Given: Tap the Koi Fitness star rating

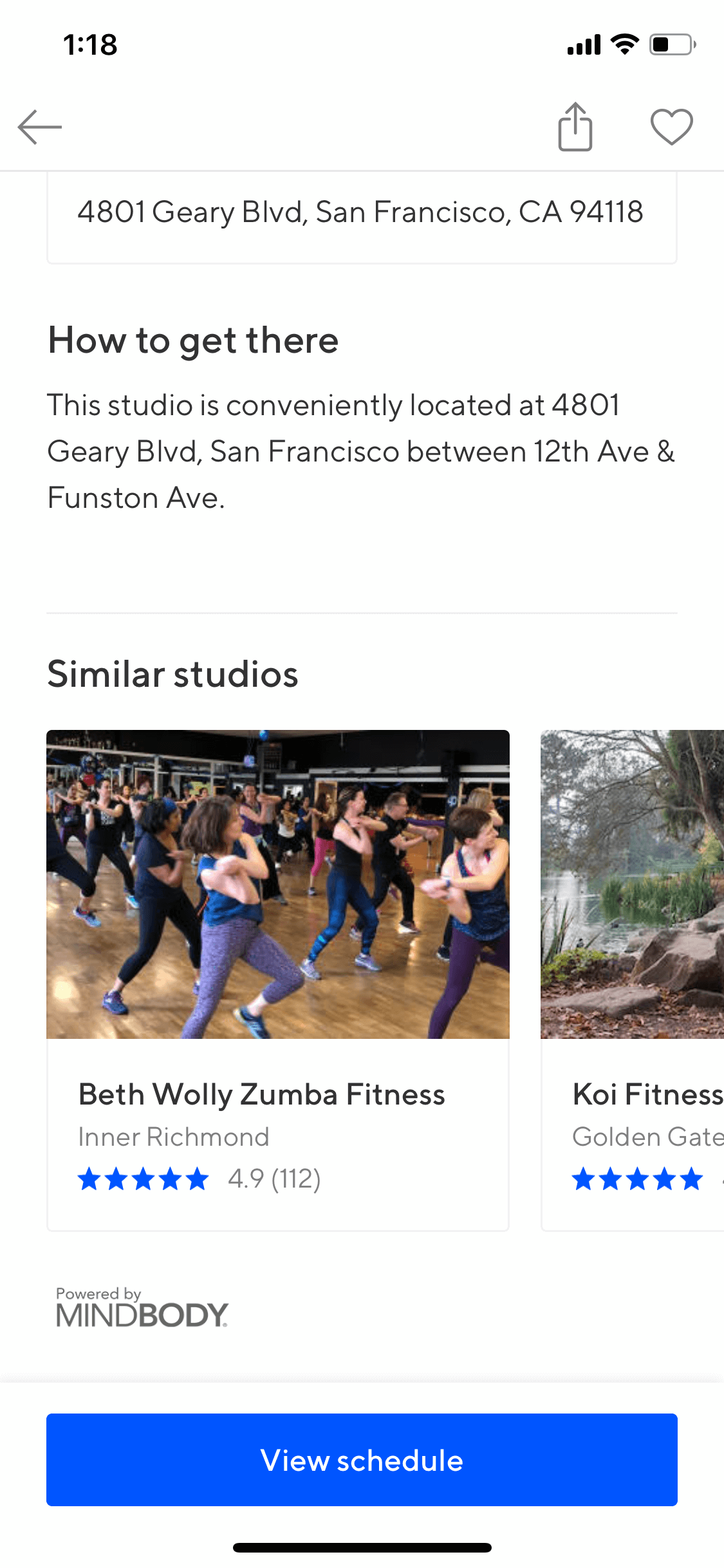Looking at the screenshot, I should pos(637,1179).
